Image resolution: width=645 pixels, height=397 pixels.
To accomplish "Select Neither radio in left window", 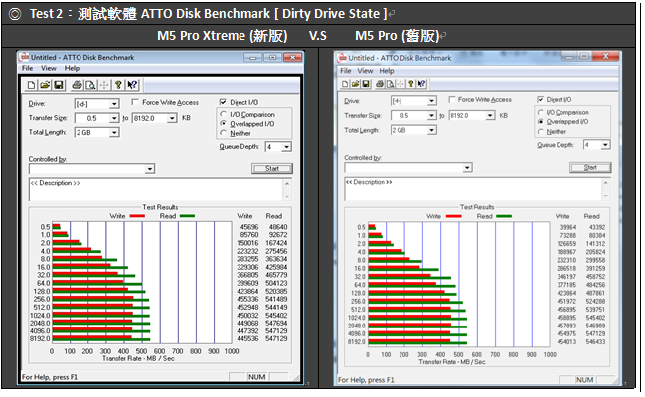I will tap(224, 133).
